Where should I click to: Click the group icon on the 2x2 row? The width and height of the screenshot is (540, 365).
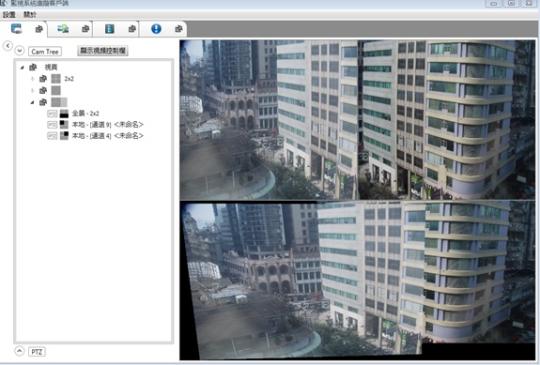pyautogui.click(x=43, y=79)
